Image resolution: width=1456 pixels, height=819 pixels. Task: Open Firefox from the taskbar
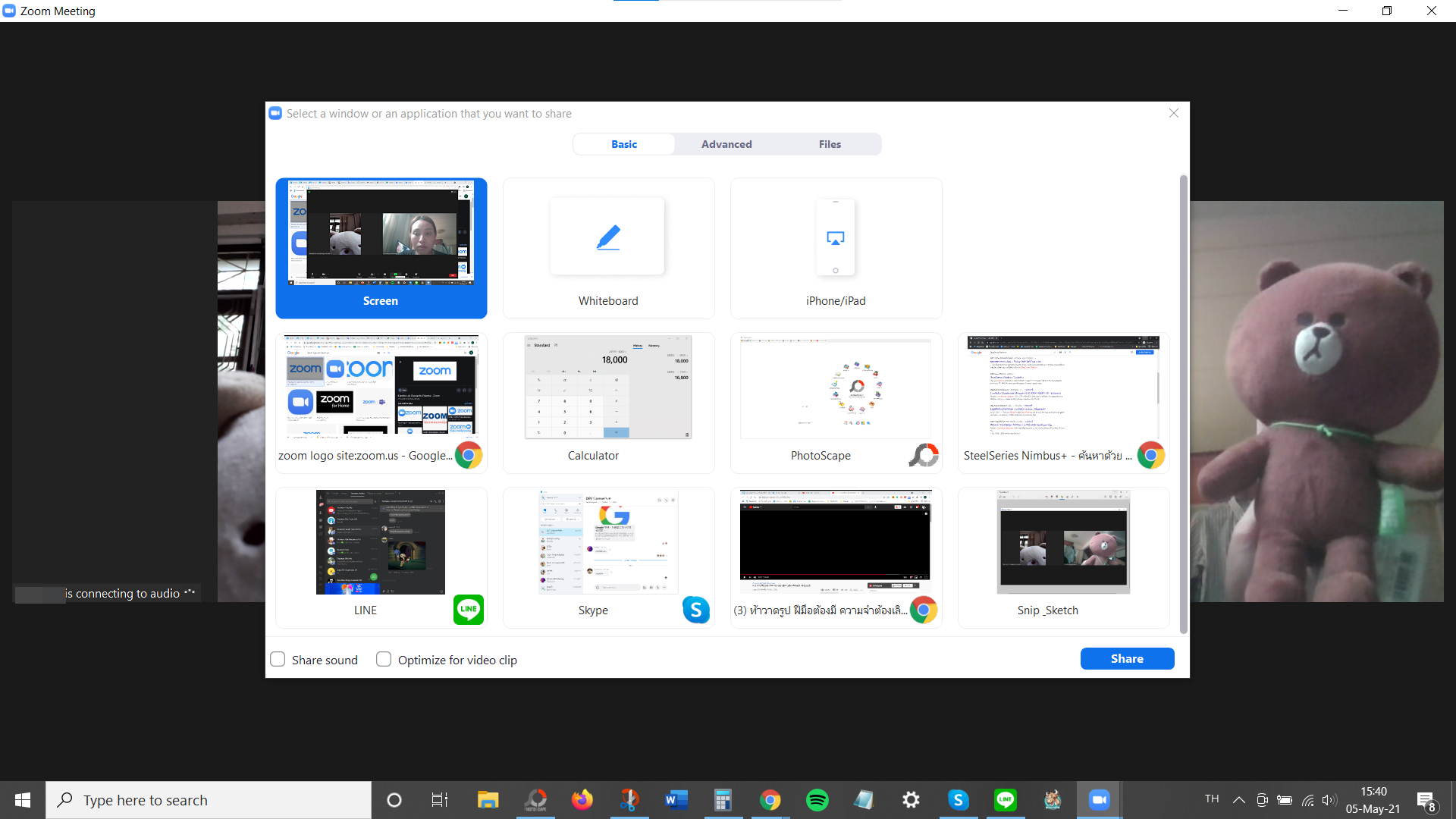(x=582, y=800)
